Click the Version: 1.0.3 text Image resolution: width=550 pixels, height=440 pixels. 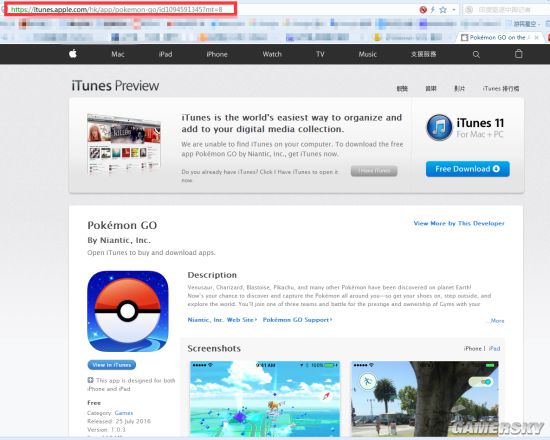(106, 429)
